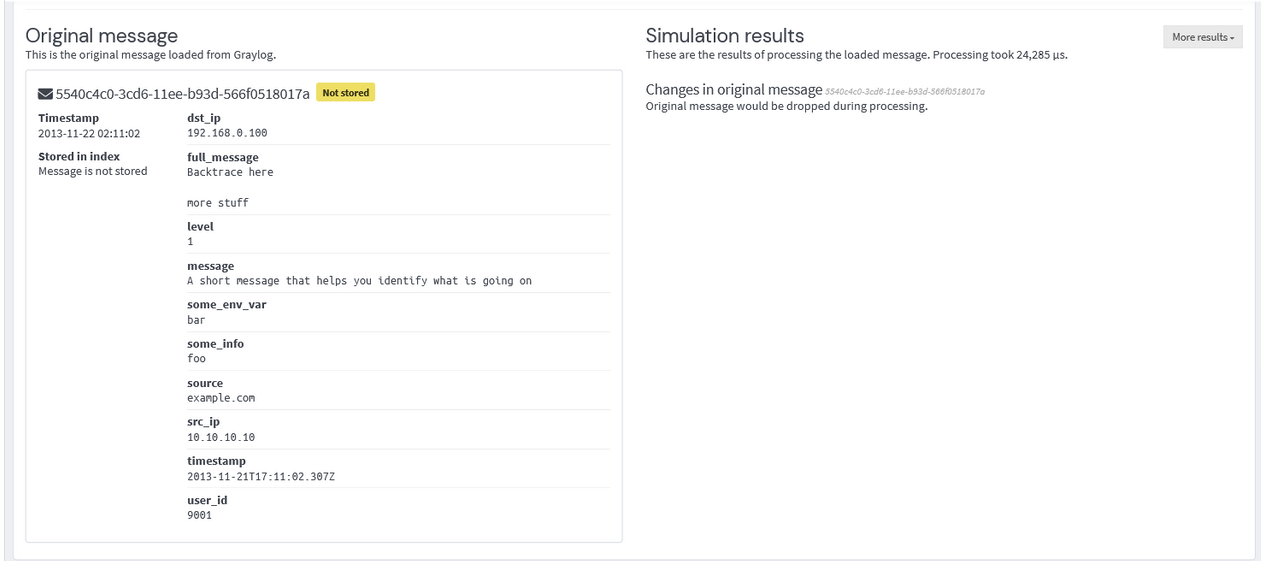The image size is (1261, 561).
Task: Click the level field label
Action: (200, 226)
